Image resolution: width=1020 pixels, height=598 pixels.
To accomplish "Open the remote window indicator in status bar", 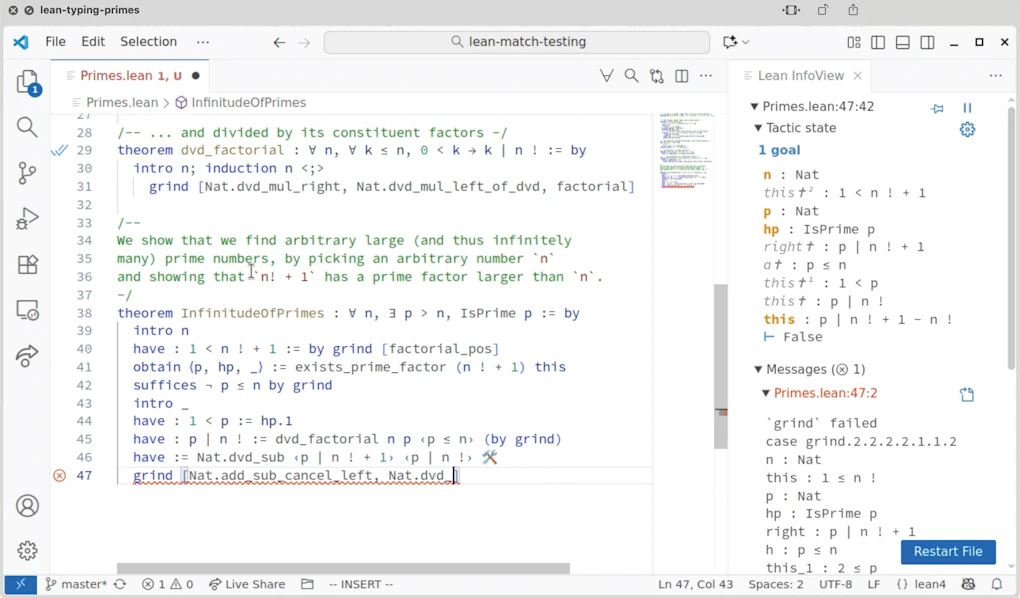I will [x=20, y=584].
